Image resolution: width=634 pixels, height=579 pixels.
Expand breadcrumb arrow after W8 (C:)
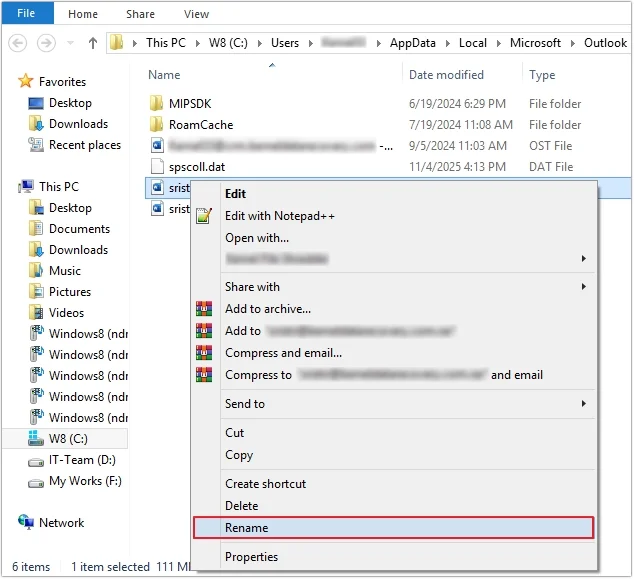point(260,43)
